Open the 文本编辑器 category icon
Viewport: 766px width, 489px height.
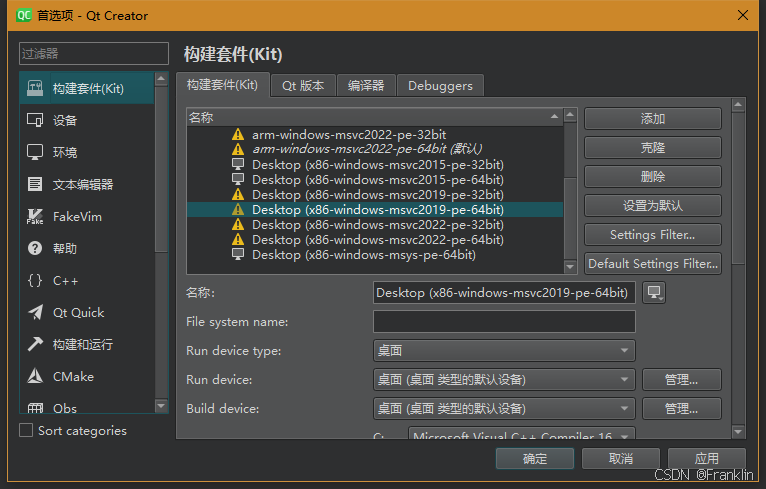pos(35,184)
